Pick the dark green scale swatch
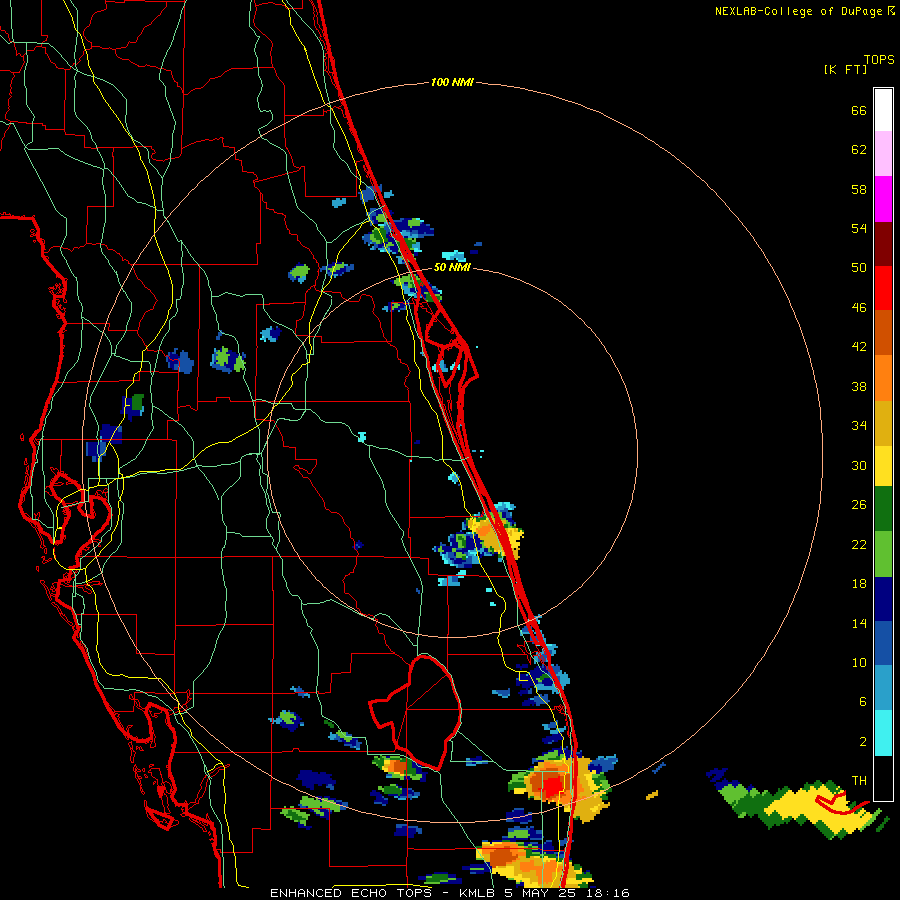Screen dimensions: 900x900 tap(883, 509)
